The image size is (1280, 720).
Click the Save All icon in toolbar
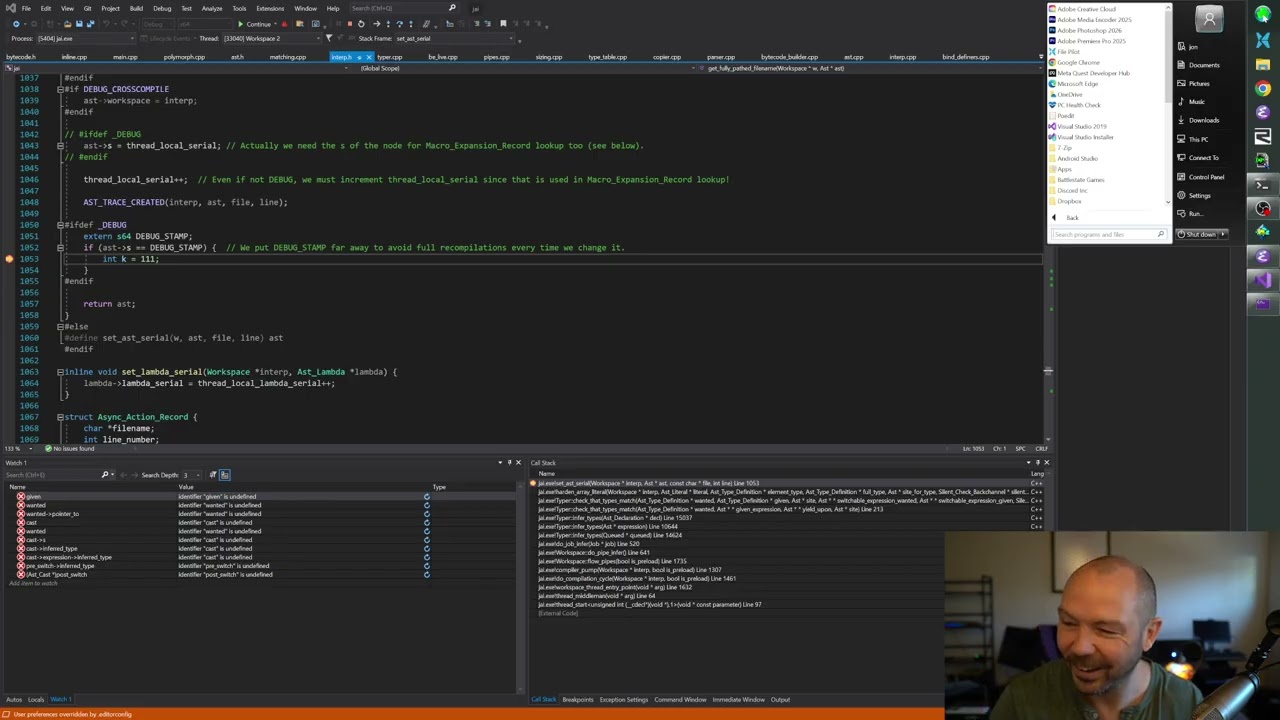tap(90, 24)
